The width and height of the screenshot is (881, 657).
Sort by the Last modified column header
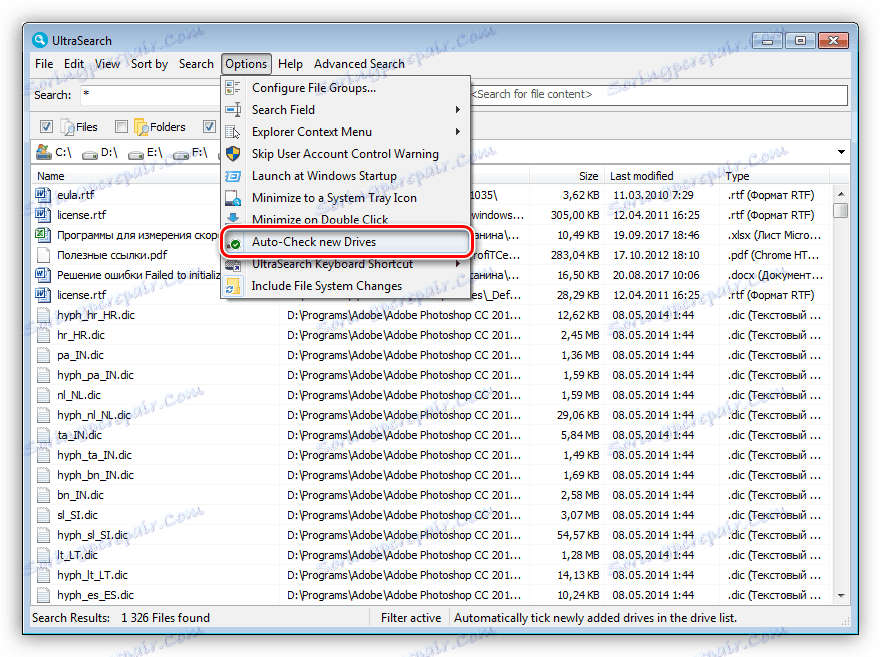click(x=662, y=176)
